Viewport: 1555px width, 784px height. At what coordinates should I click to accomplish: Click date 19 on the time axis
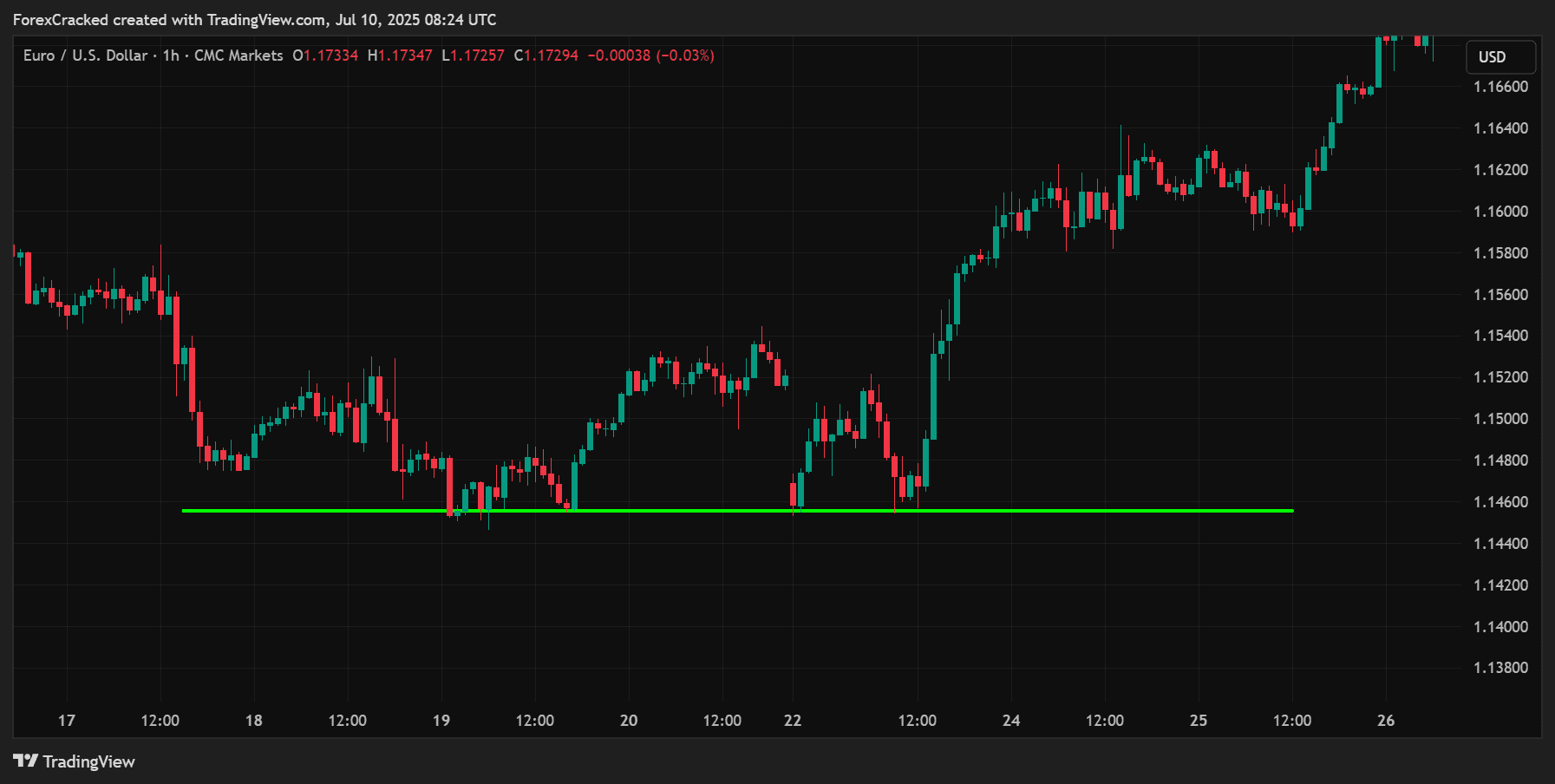tap(441, 721)
